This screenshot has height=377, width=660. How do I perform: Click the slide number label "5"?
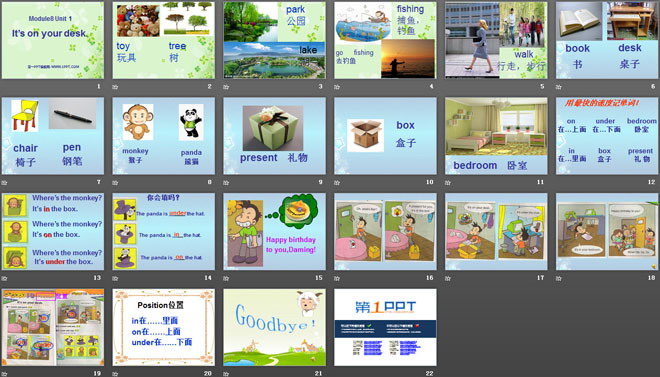[x=542, y=87]
